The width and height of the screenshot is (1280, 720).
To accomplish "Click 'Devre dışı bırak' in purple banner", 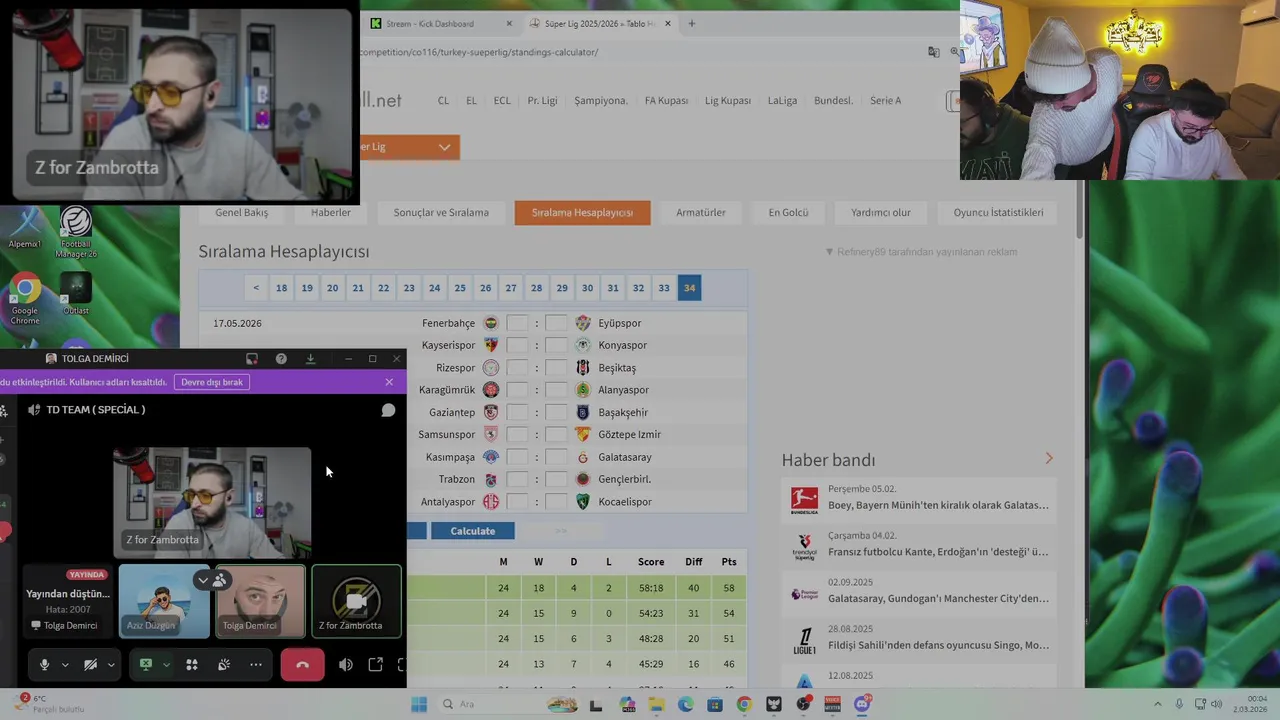I will 212,382.
